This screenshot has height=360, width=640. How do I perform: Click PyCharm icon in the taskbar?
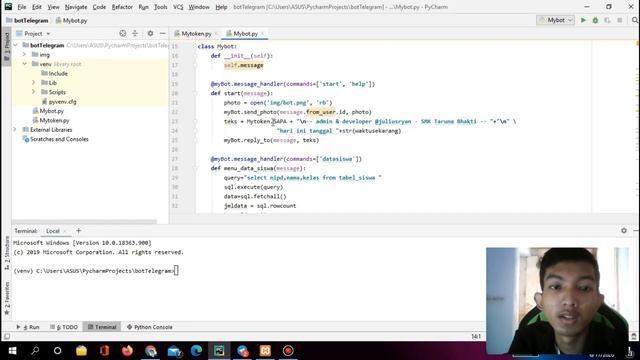[x=219, y=351]
